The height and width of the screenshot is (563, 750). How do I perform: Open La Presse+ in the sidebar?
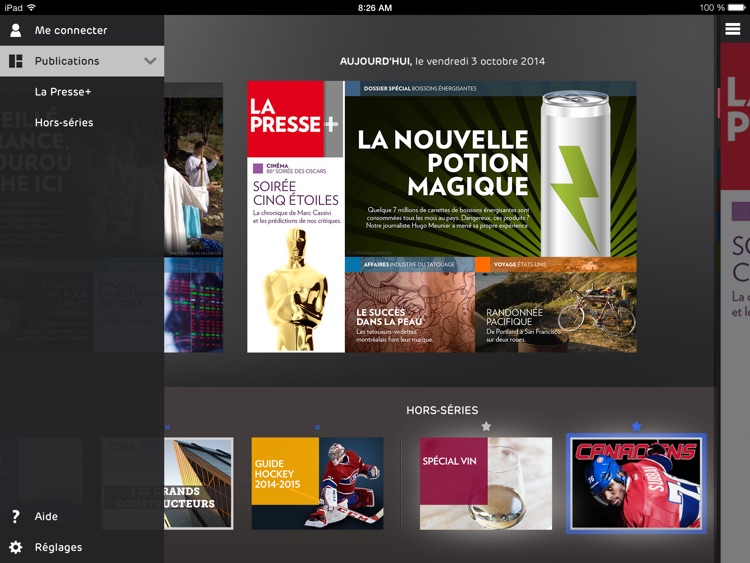[63, 91]
